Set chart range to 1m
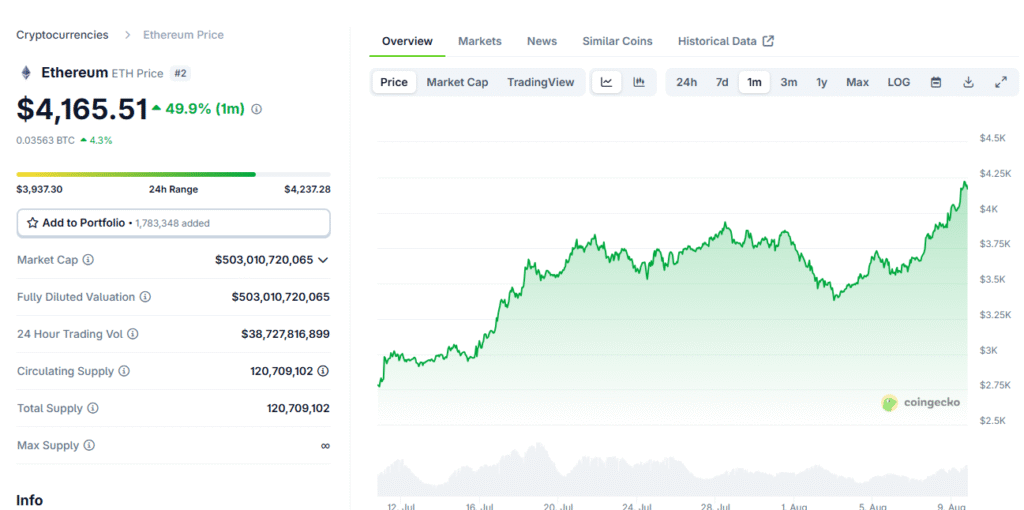This screenshot has width=1024, height=510. 754,82
